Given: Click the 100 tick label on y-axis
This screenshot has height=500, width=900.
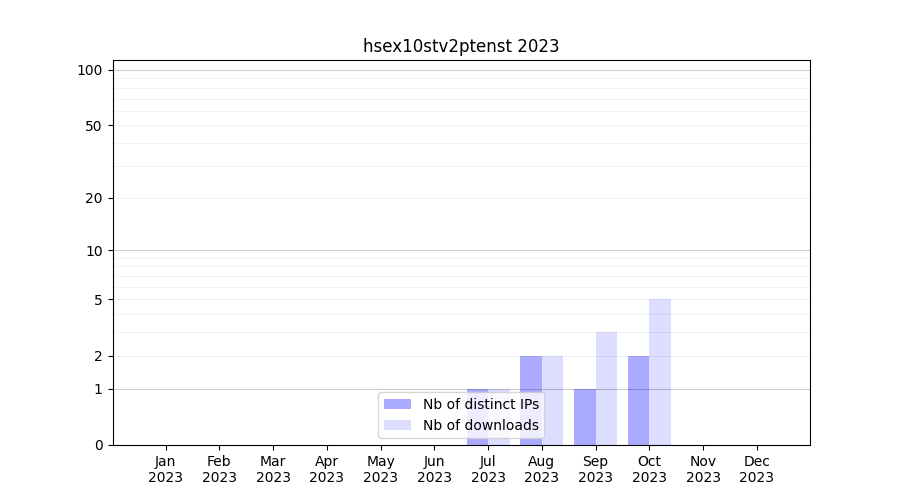Looking at the screenshot, I should [x=90, y=70].
